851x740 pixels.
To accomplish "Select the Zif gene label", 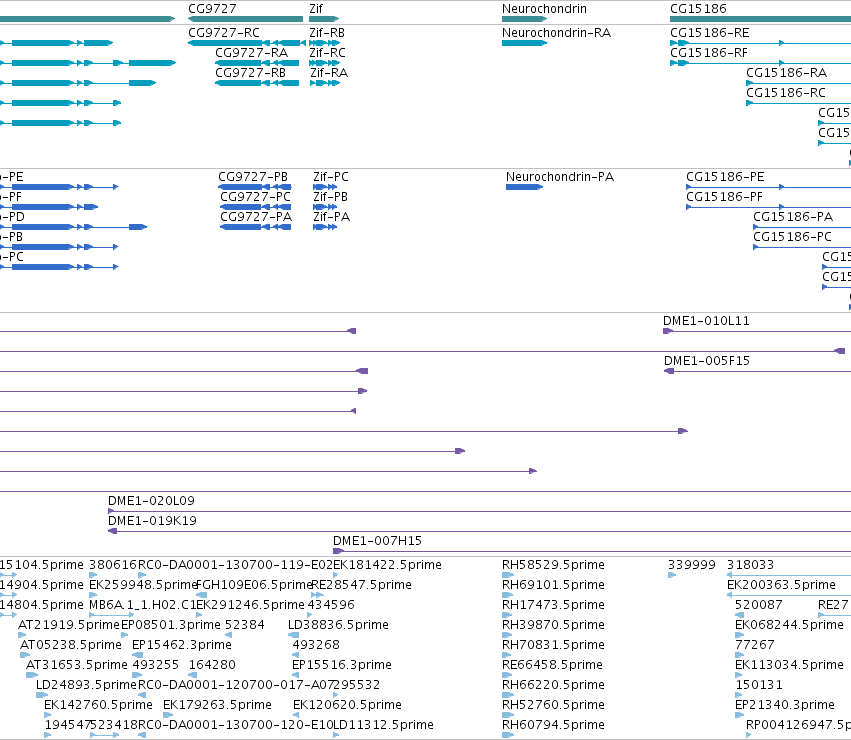I will 316,9.
